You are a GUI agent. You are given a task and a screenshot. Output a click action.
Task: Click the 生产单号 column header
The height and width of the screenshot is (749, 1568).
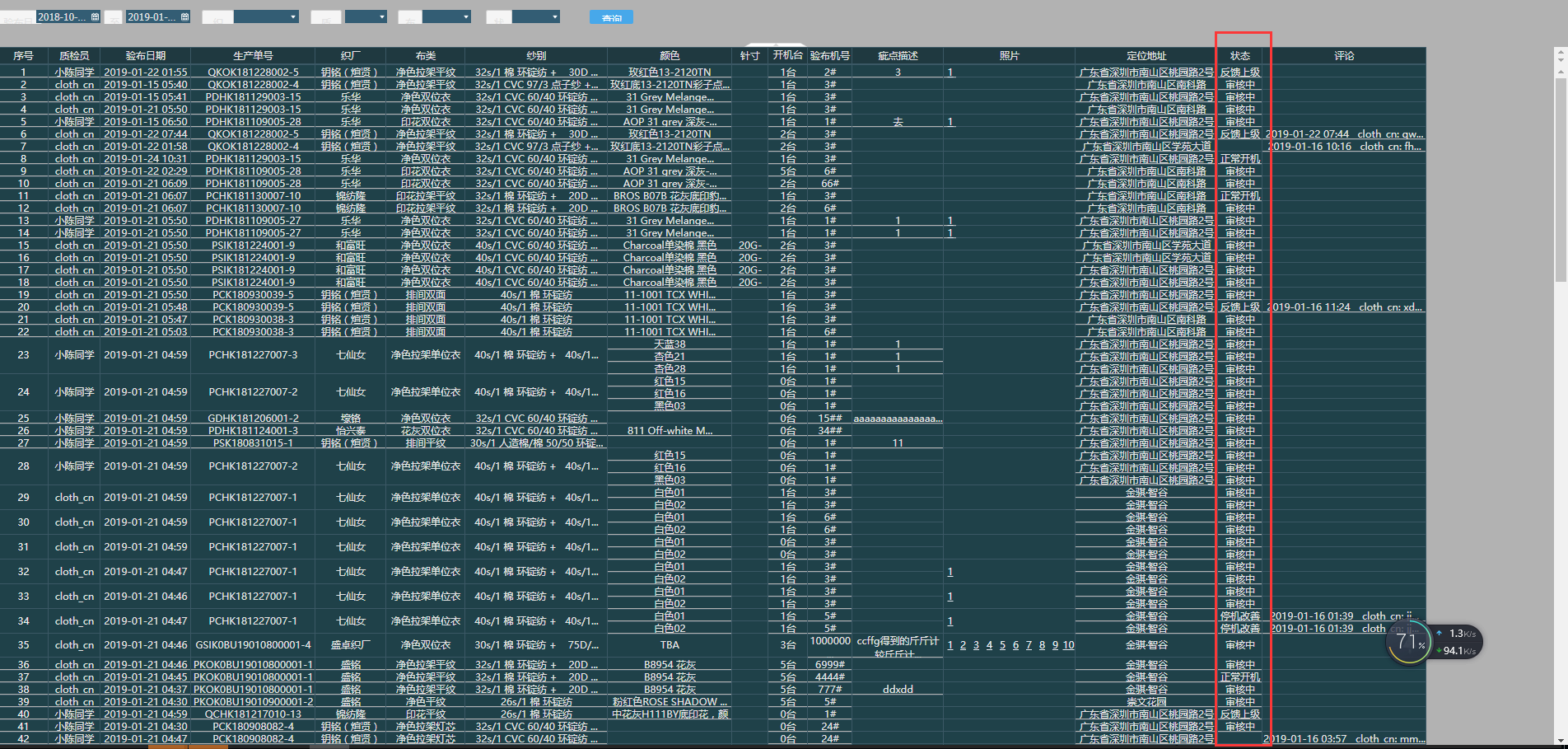[x=253, y=56]
